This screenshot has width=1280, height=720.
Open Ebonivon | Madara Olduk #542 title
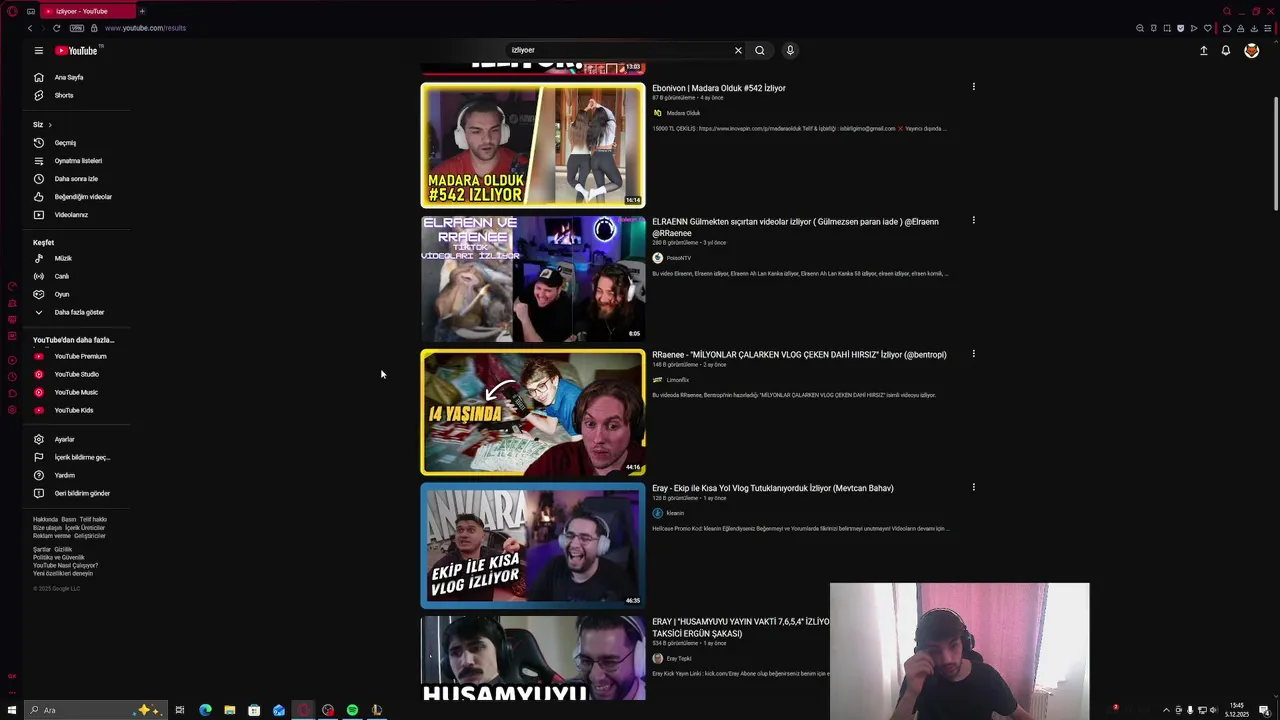[719, 88]
